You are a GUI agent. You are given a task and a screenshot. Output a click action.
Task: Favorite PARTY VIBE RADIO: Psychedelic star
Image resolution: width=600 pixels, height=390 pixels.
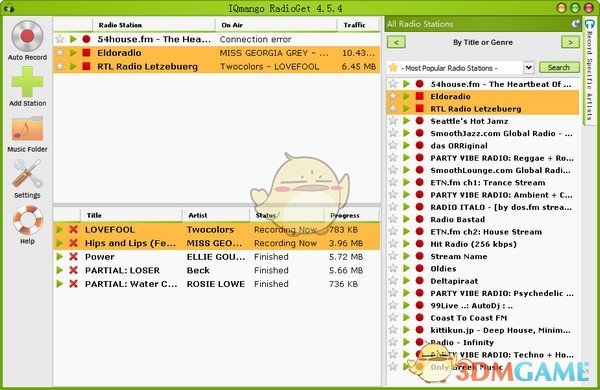click(393, 293)
